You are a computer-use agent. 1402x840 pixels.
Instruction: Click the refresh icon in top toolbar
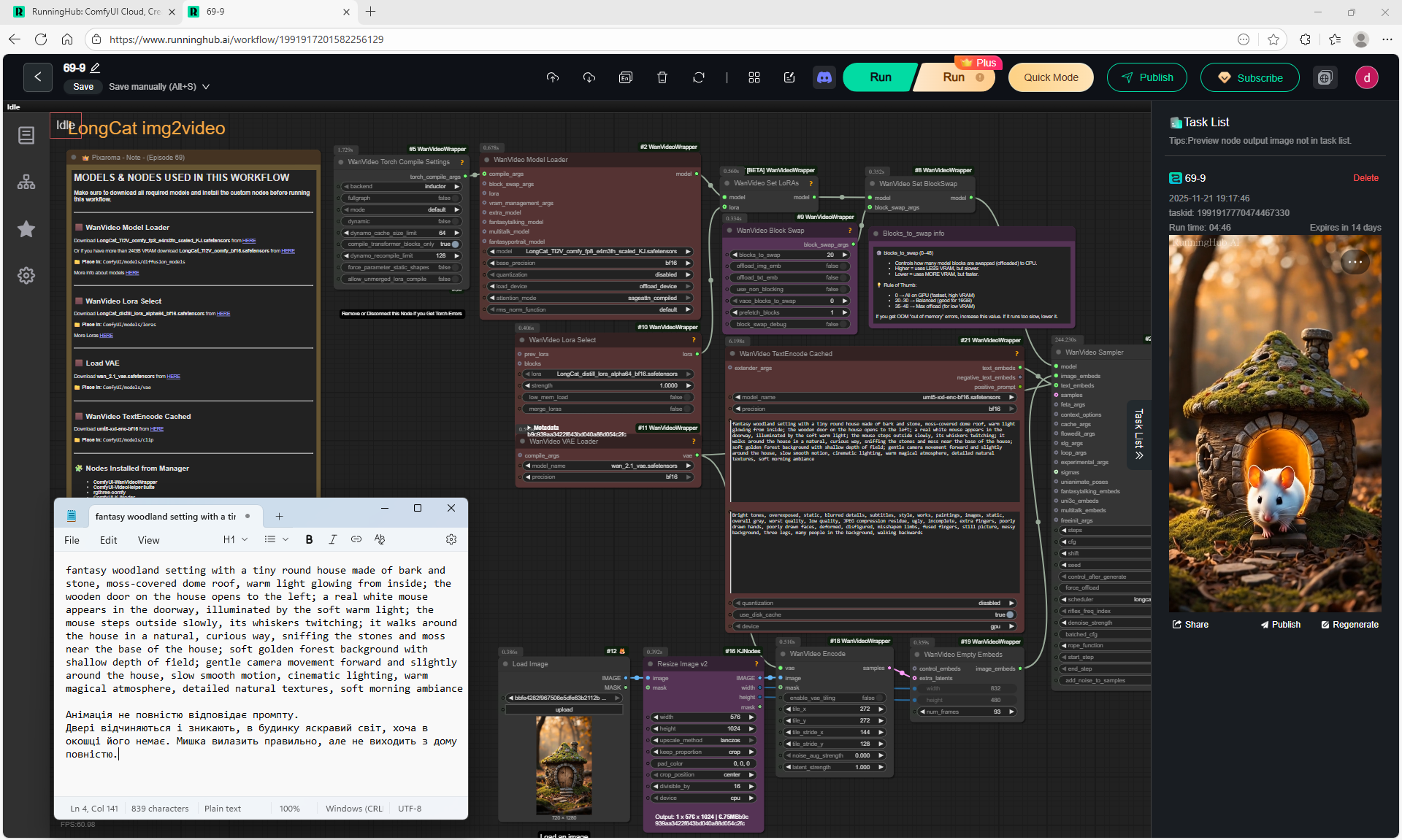[699, 77]
